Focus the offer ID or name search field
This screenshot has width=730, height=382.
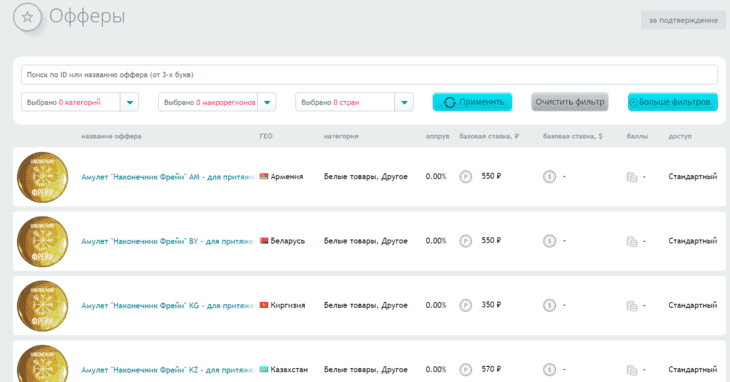pyautogui.click(x=369, y=75)
